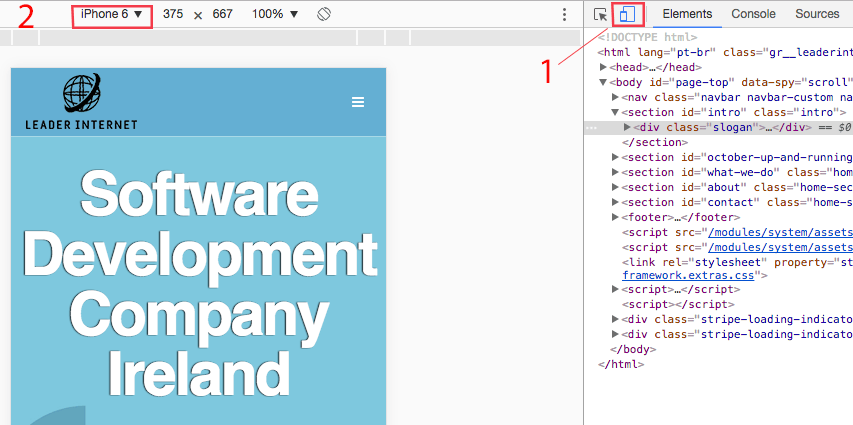Expand the what-we-do section node
The image size is (853, 425).
[615, 173]
